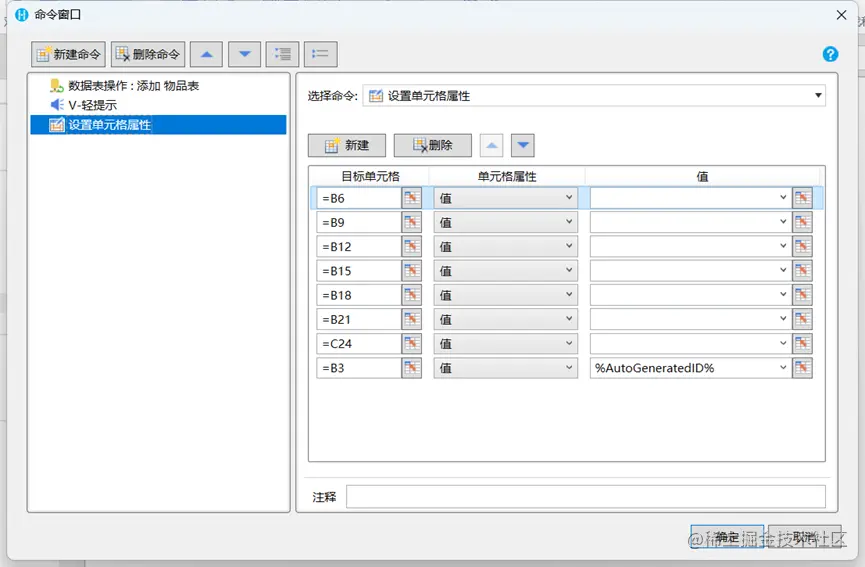Open 单元格属性 dropdown in =B12 row
Viewport: 865px width, 567px height.
tap(505, 247)
